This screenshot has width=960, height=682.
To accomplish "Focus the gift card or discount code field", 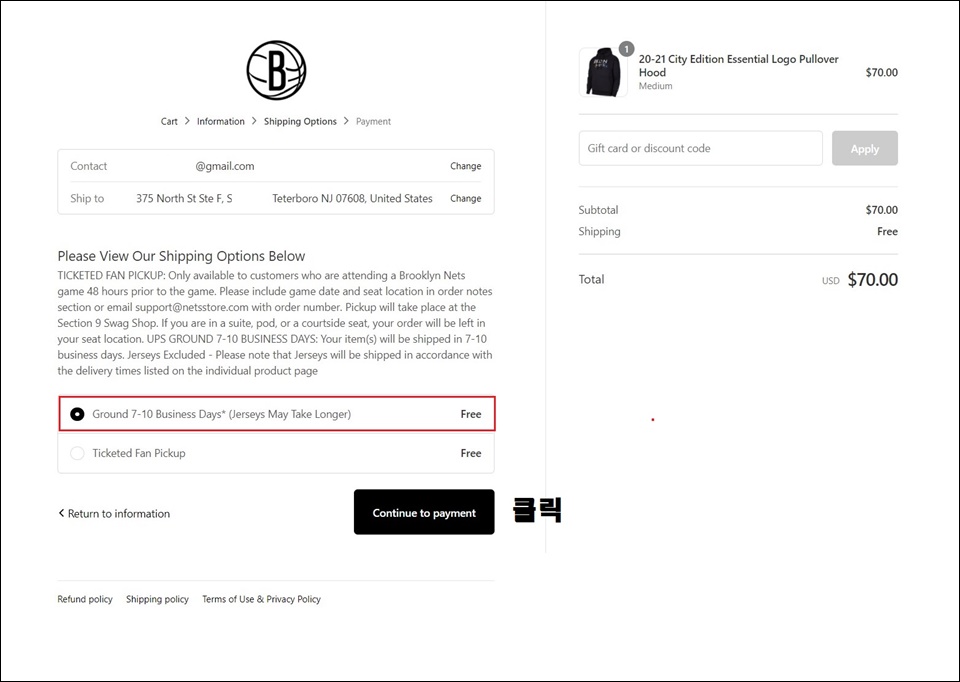I will click(700, 148).
